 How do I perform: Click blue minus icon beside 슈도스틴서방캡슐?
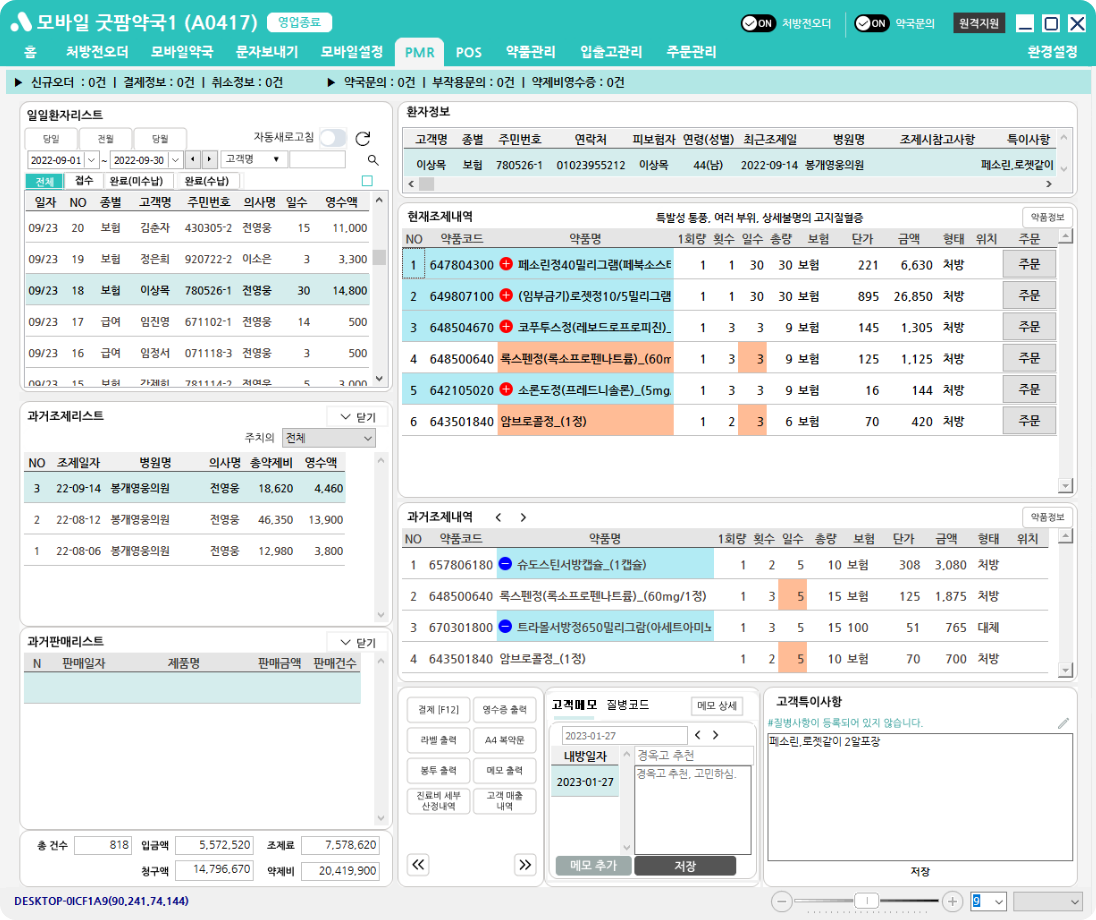coord(506,565)
